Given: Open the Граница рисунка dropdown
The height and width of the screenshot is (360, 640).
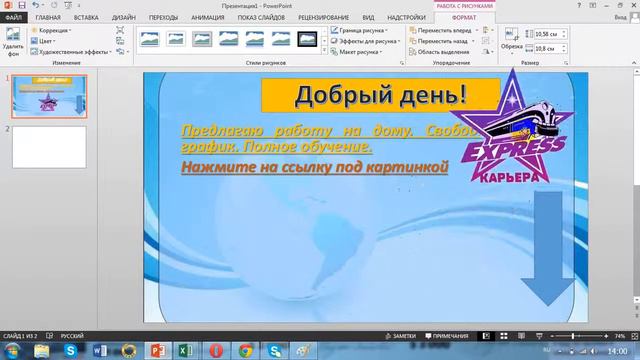Looking at the screenshot, I should 359,30.
